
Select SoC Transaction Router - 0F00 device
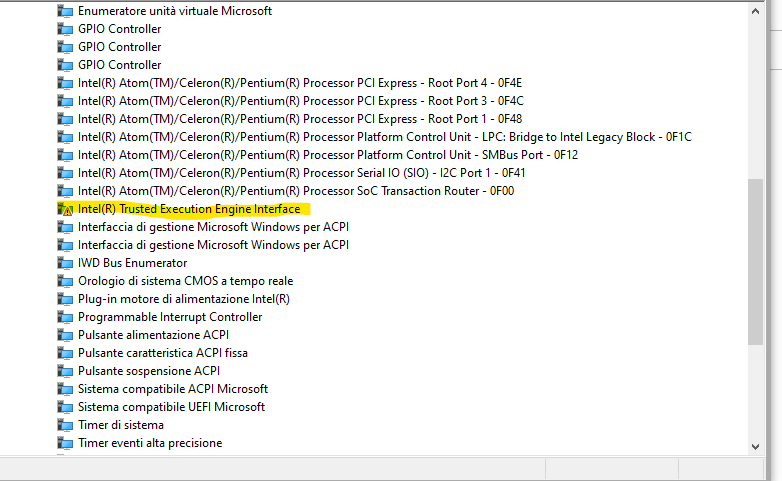tap(295, 191)
